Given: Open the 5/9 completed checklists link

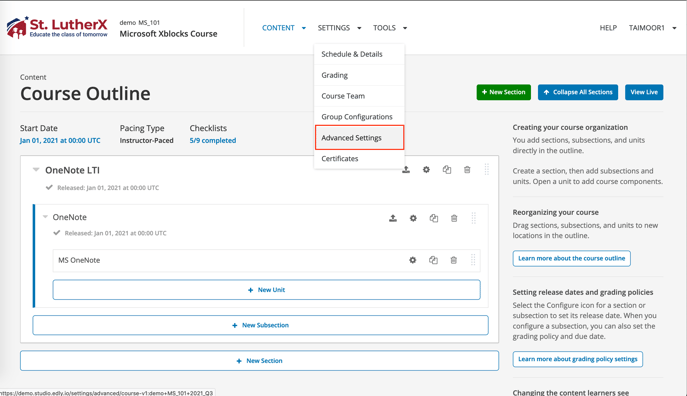Looking at the screenshot, I should click(212, 141).
